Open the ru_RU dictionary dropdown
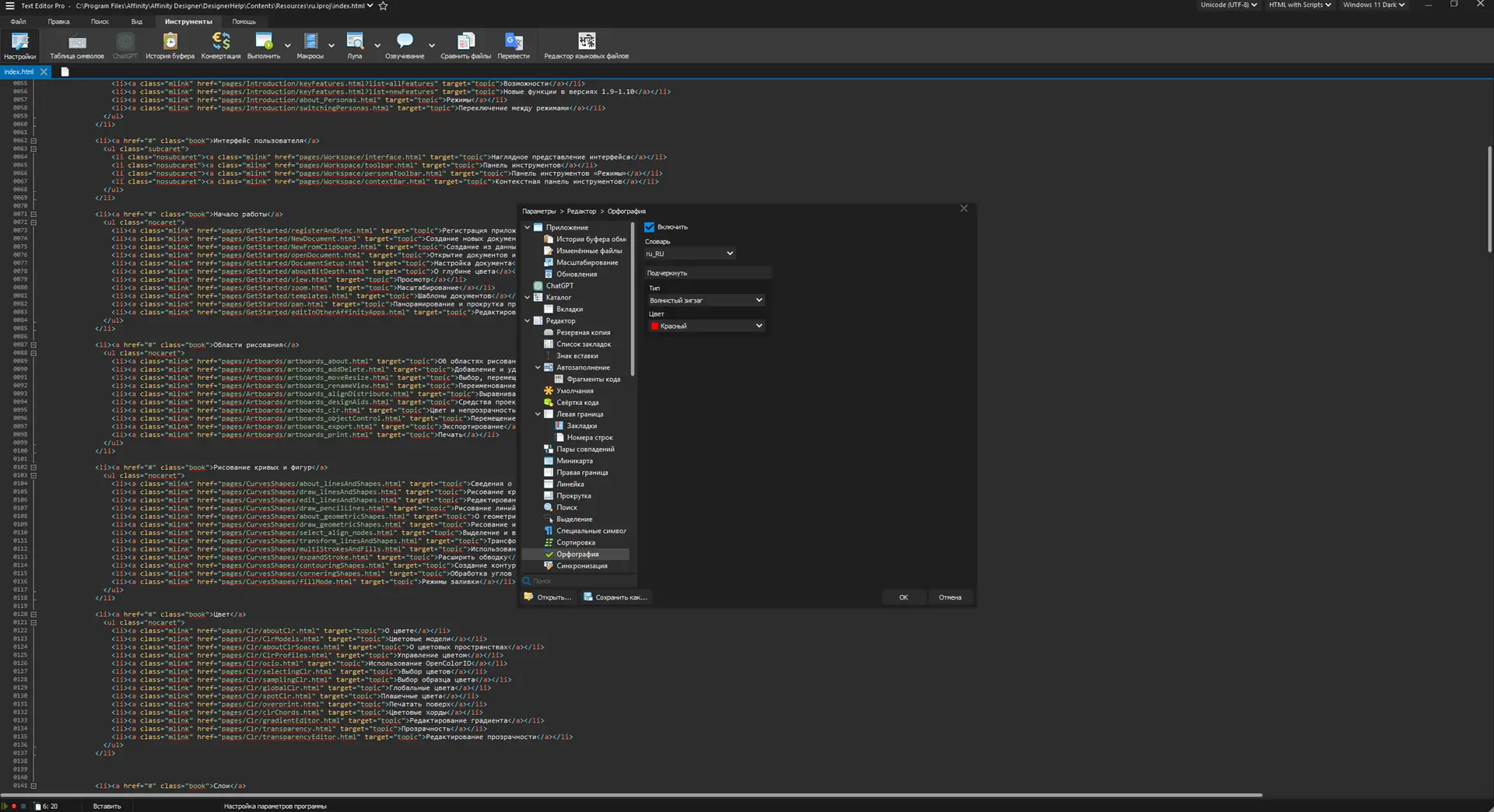1494x812 pixels. pyautogui.click(x=689, y=254)
